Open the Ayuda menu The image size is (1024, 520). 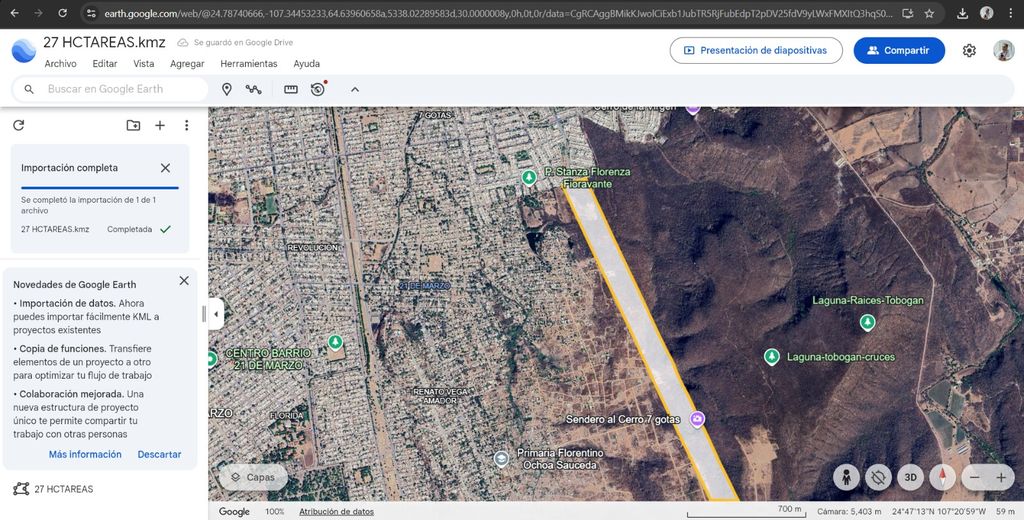coord(306,63)
